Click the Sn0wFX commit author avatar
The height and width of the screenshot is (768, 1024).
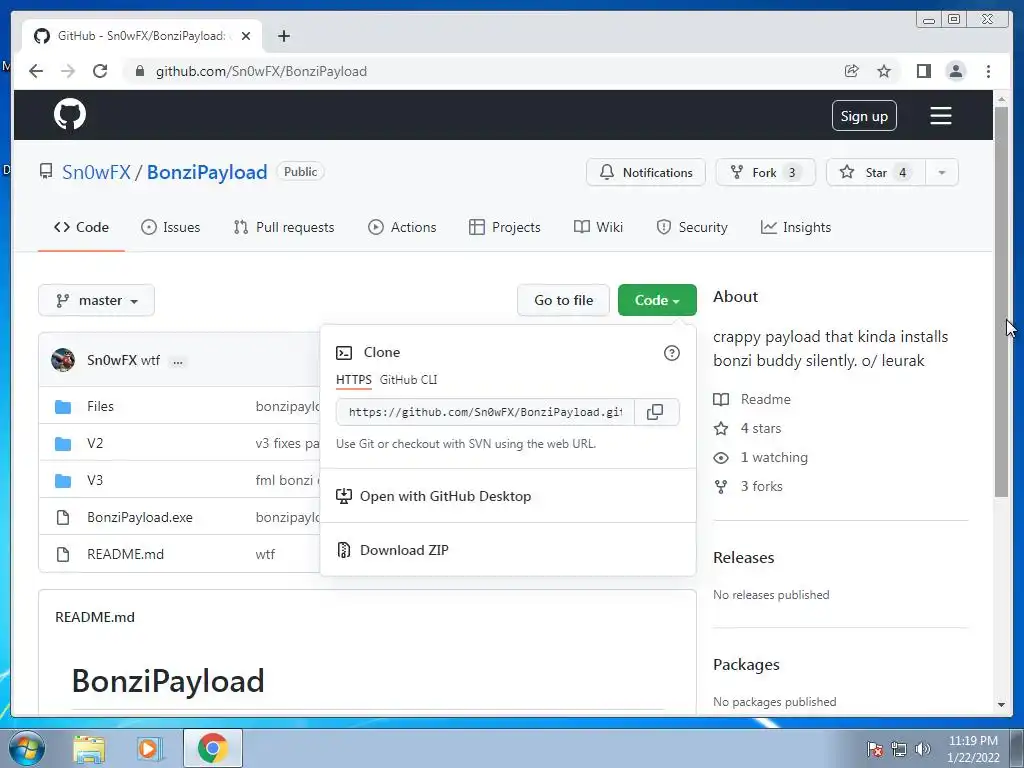(63, 360)
